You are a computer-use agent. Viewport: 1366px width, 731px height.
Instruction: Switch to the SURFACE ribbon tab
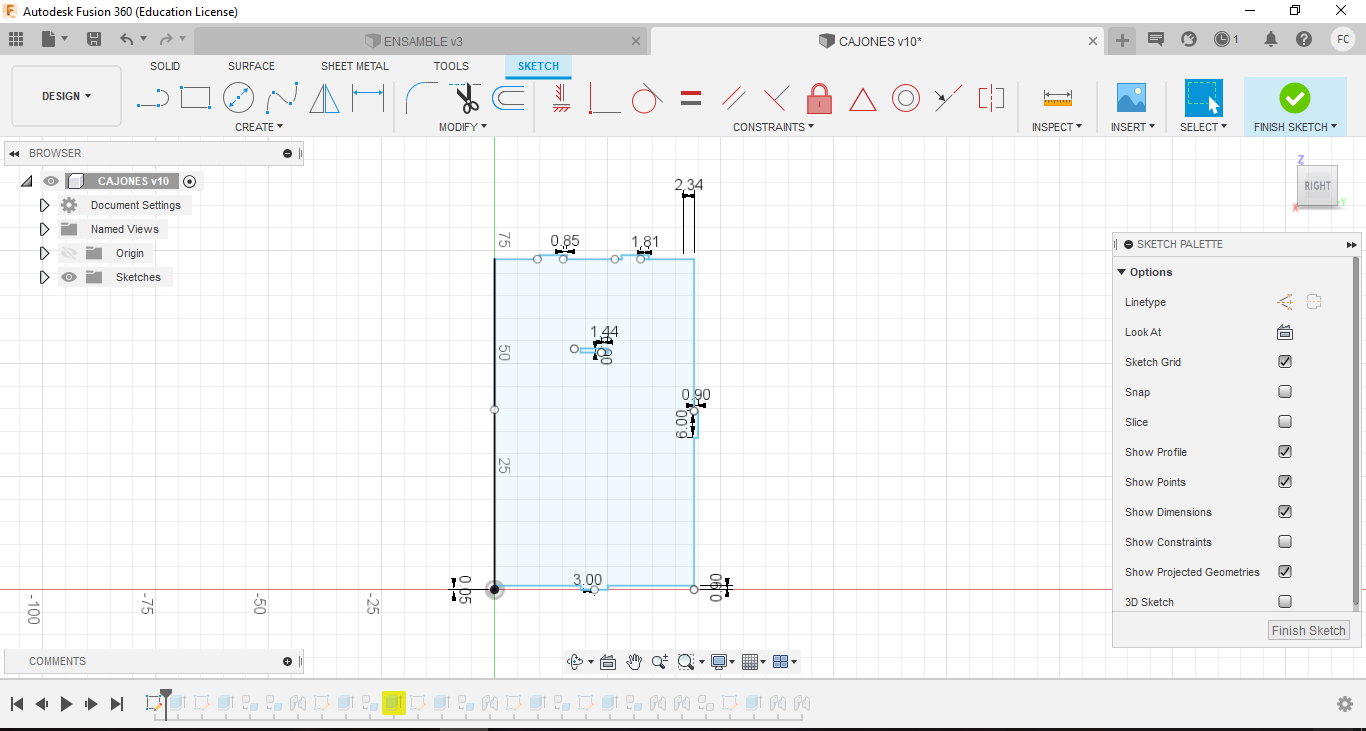tap(251, 66)
